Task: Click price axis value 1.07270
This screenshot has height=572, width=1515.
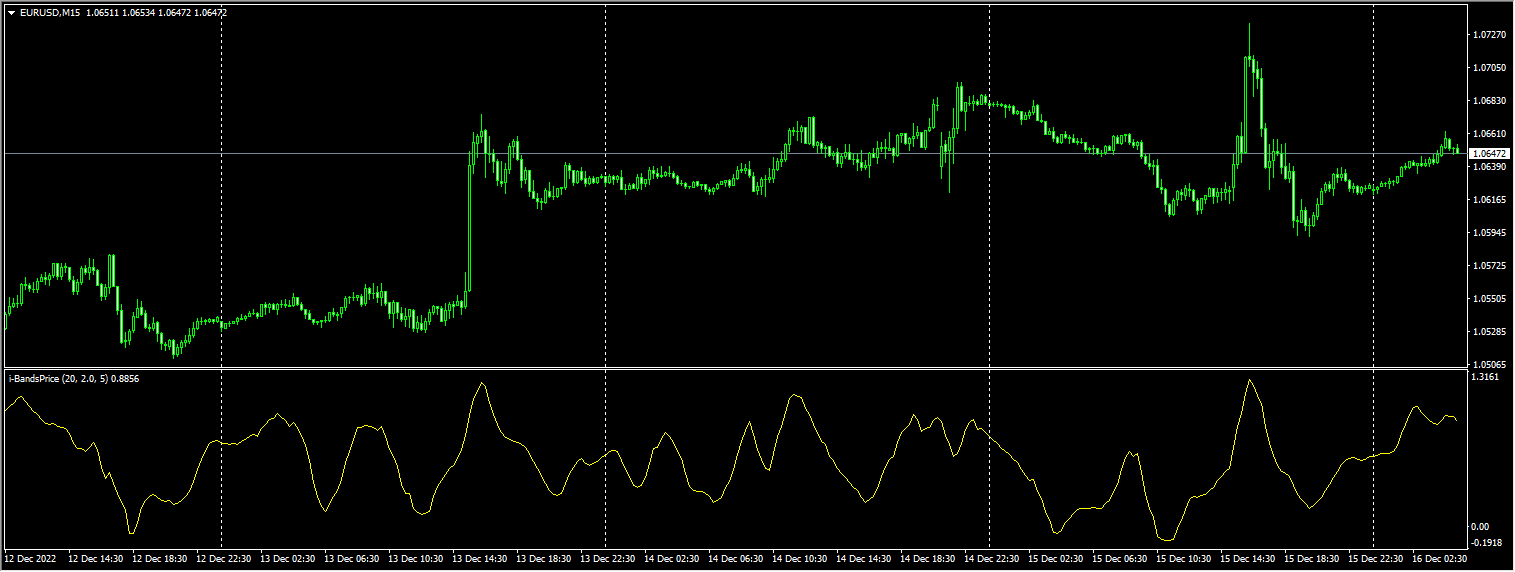Action: click(1490, 35)
